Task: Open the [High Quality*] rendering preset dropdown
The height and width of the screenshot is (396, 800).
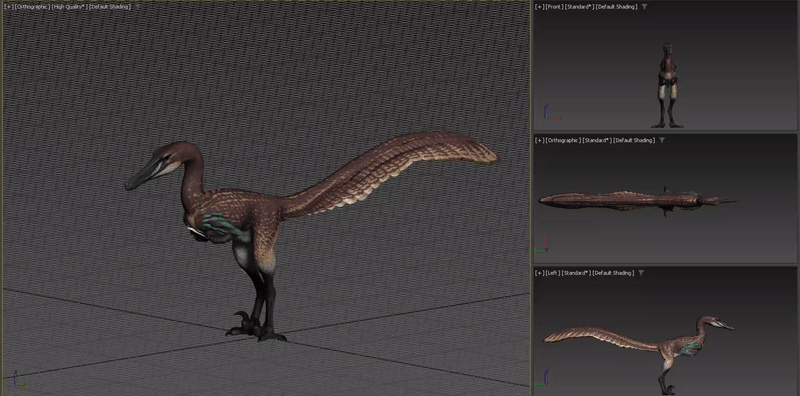Action: [69, 7]
